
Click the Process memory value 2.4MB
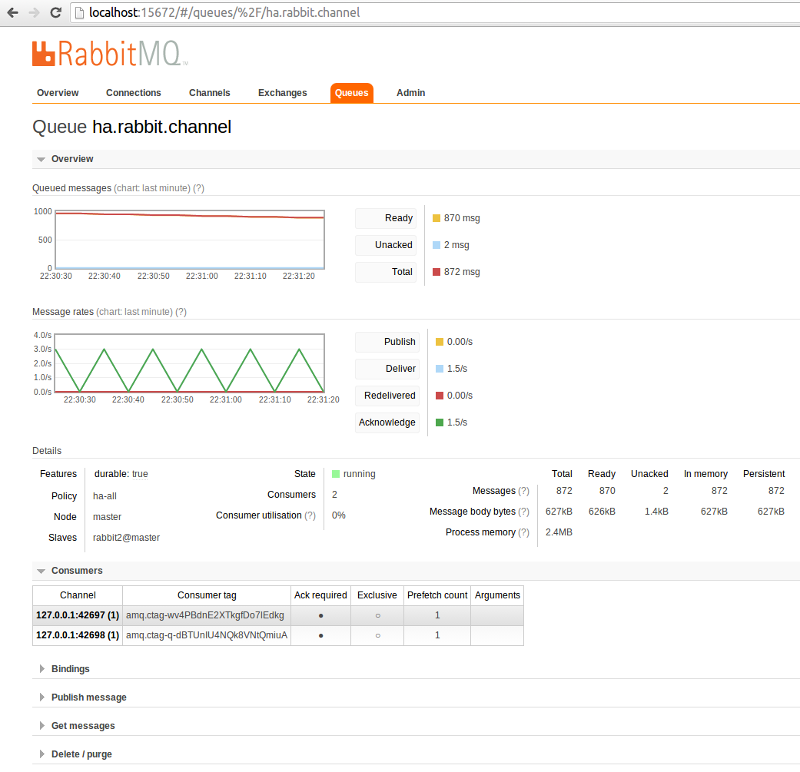tap(559, 532)
